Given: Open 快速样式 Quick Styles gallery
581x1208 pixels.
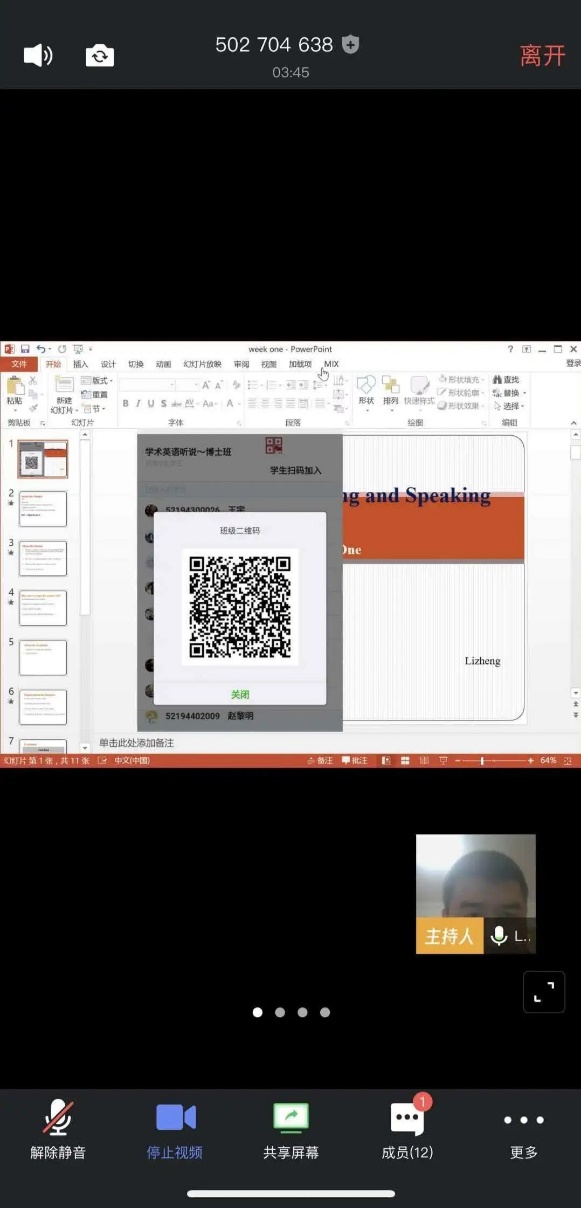Looking at the screenshot, I should click(x=419, y=391).
